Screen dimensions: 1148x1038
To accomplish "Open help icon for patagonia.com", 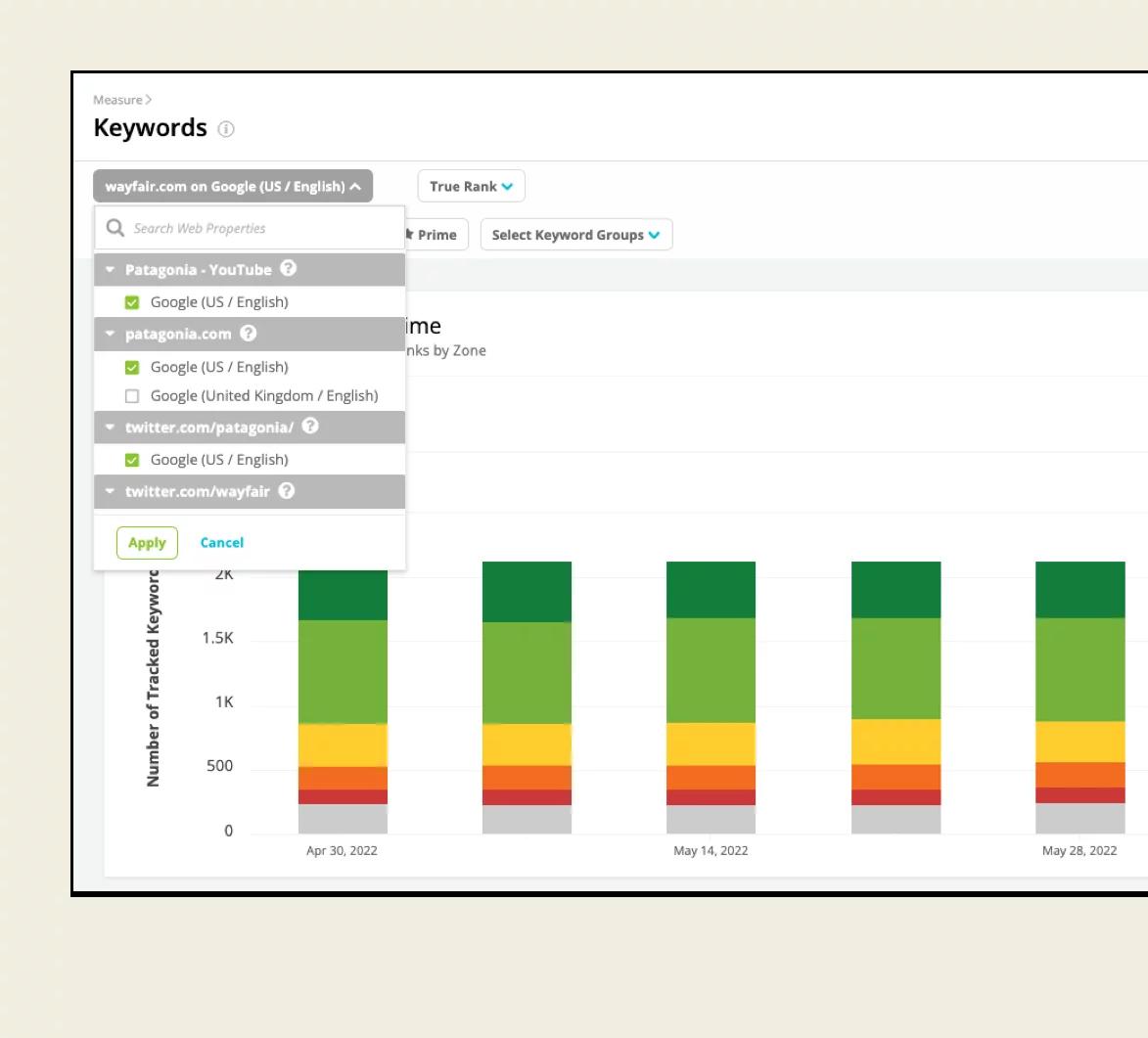I will coord(249,333).
